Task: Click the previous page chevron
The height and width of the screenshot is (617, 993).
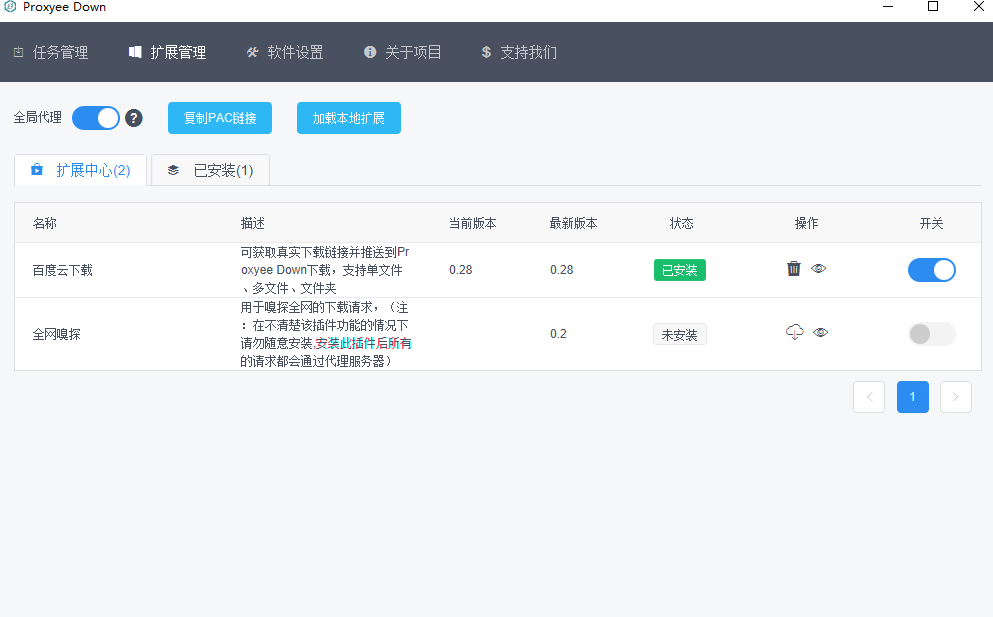Action: (868, 397)
